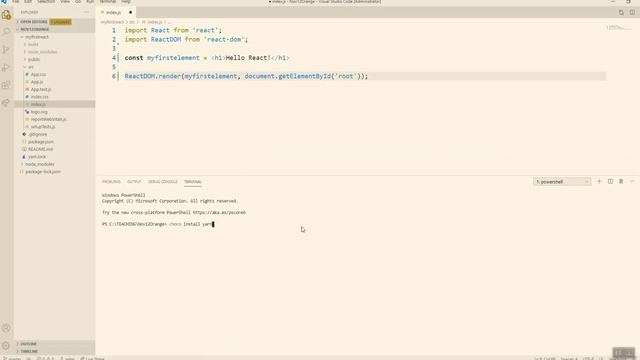Image resolution: width=640 pixels, height=360 pixels.
Task: Open README.md in the file tree
Action: [40, 149]
